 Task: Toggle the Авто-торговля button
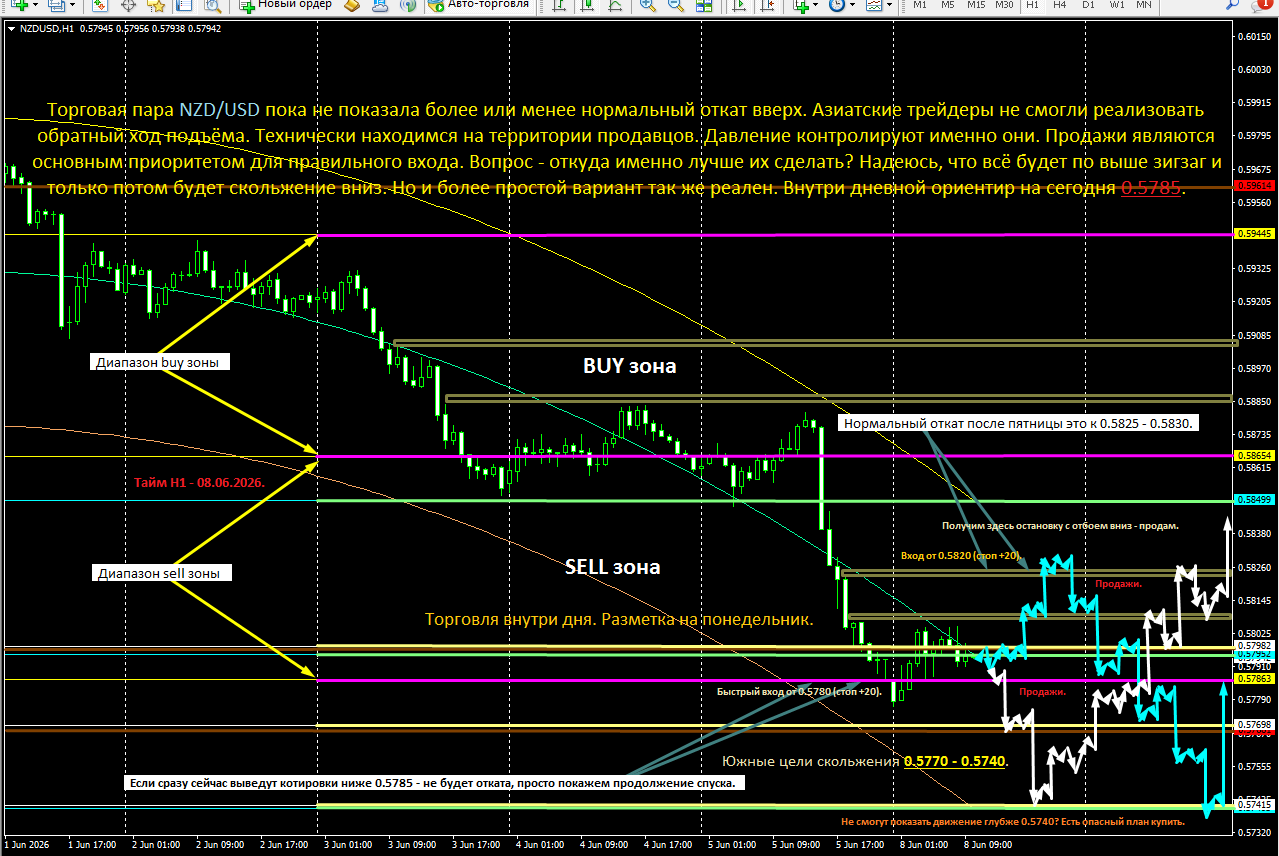pos(479,5)
